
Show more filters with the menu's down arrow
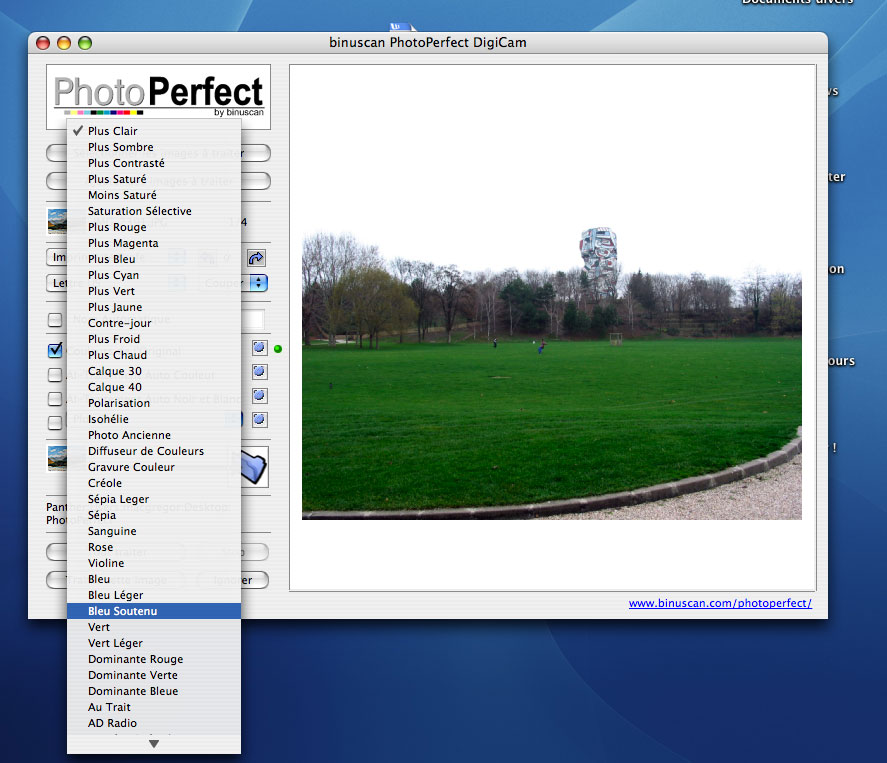click(154, 744)
